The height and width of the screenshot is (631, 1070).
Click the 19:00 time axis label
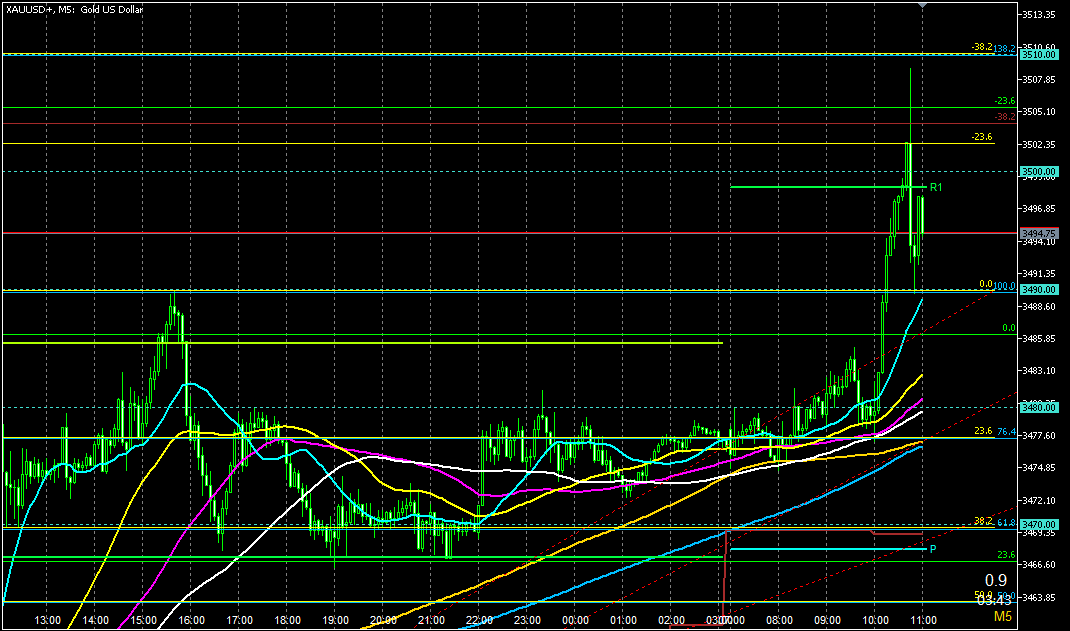point(335,620)
